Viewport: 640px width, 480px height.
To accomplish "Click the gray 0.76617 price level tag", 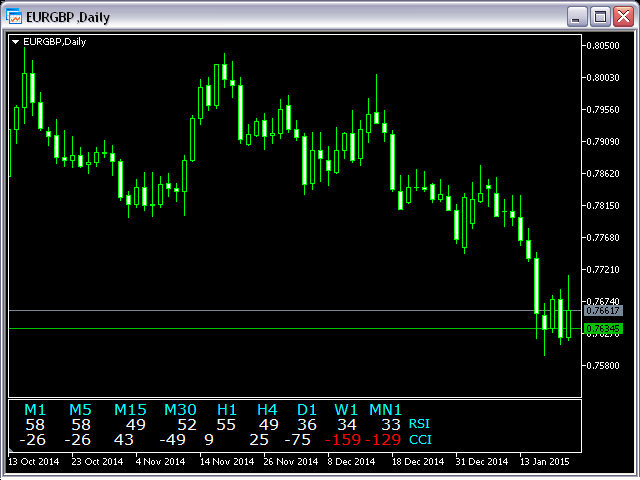I will click(x=603, y=311).
